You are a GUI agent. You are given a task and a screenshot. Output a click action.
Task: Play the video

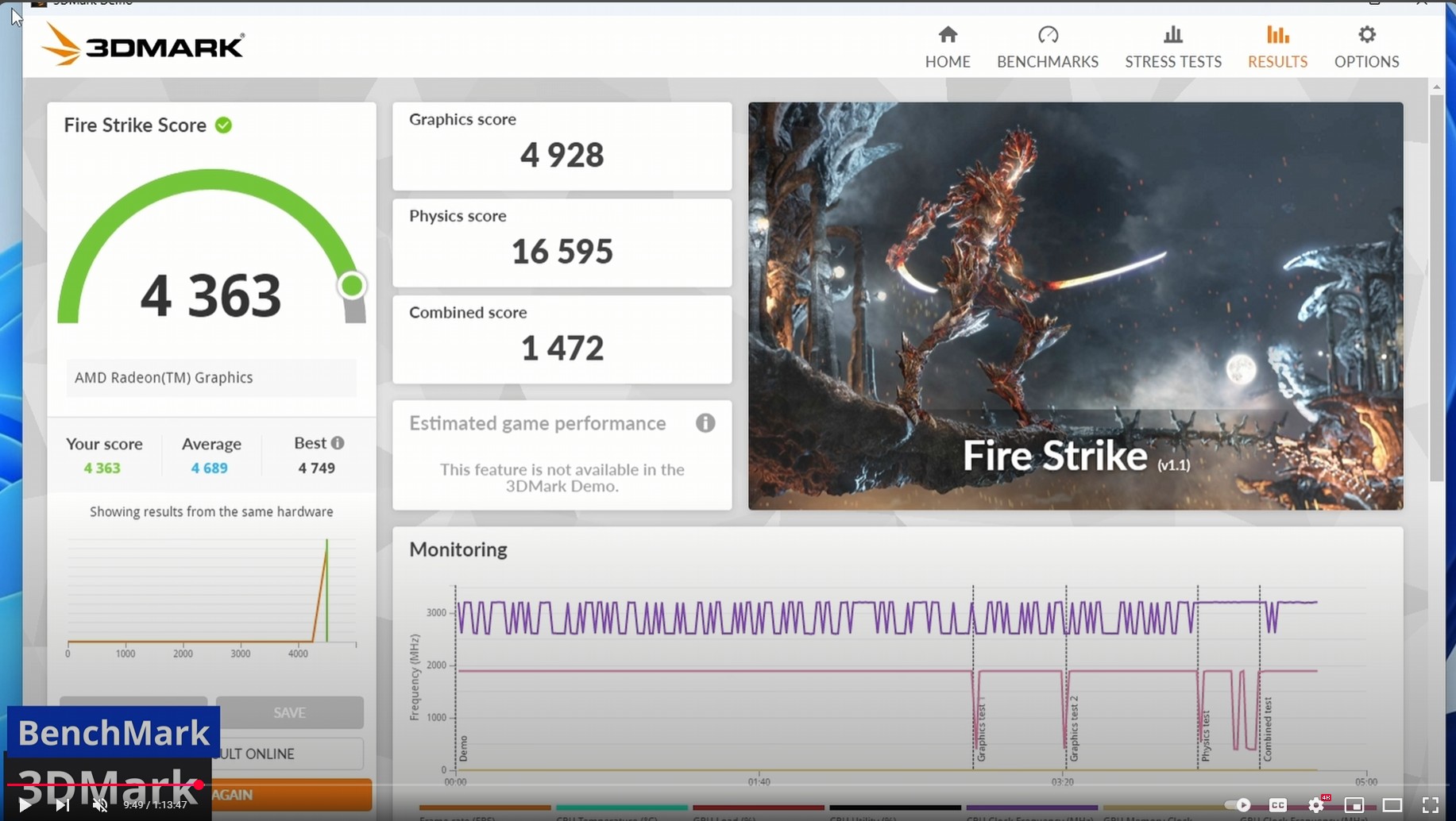pos(25,805)
